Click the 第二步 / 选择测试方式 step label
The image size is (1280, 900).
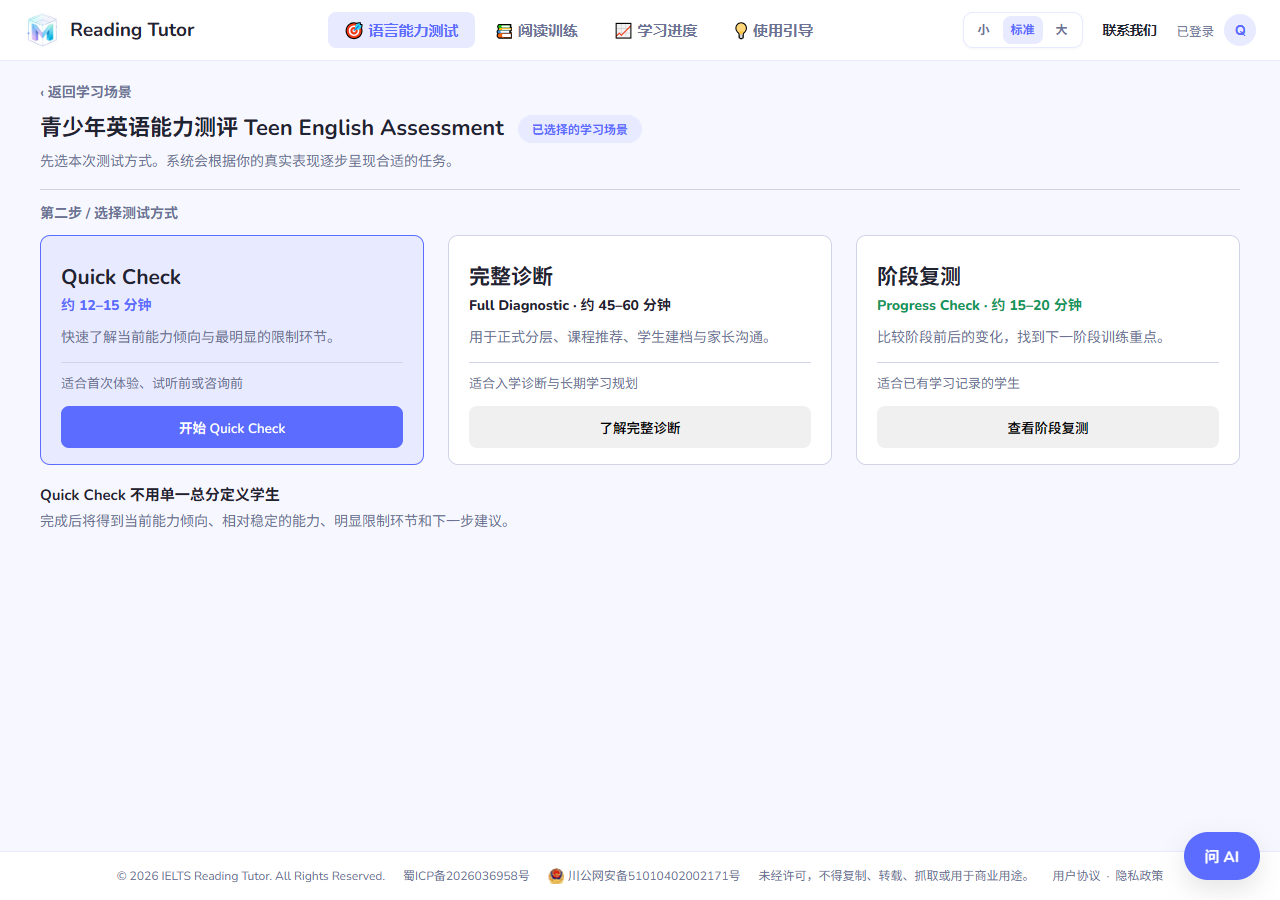109,213
